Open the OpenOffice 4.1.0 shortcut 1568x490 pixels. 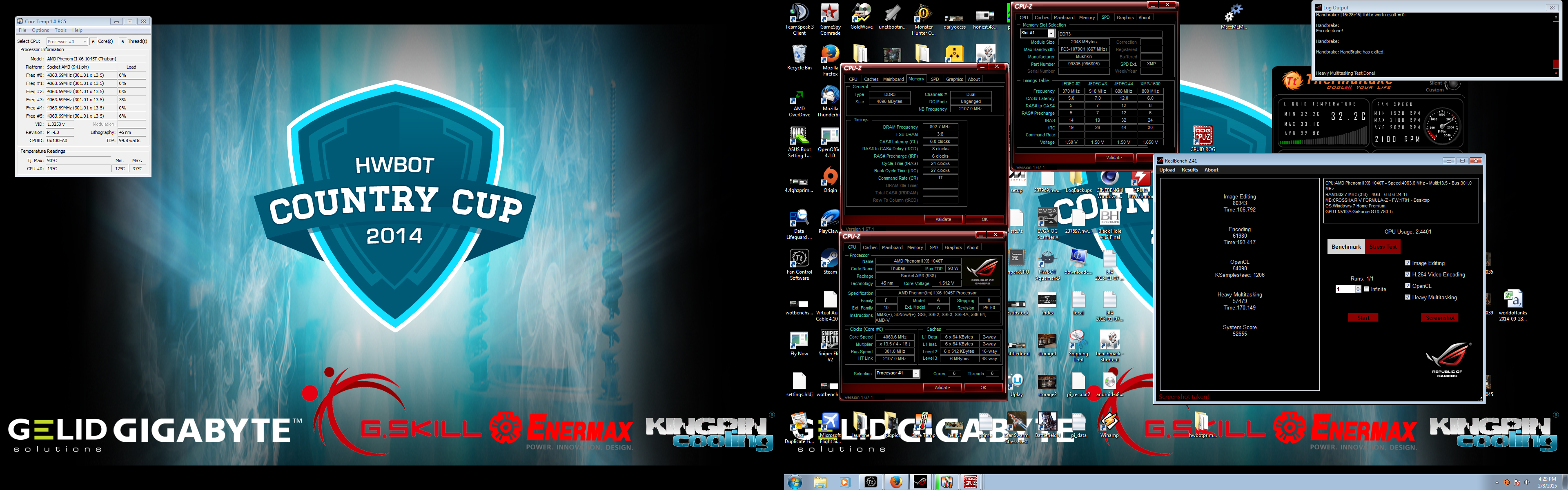[x=830, y=142]
